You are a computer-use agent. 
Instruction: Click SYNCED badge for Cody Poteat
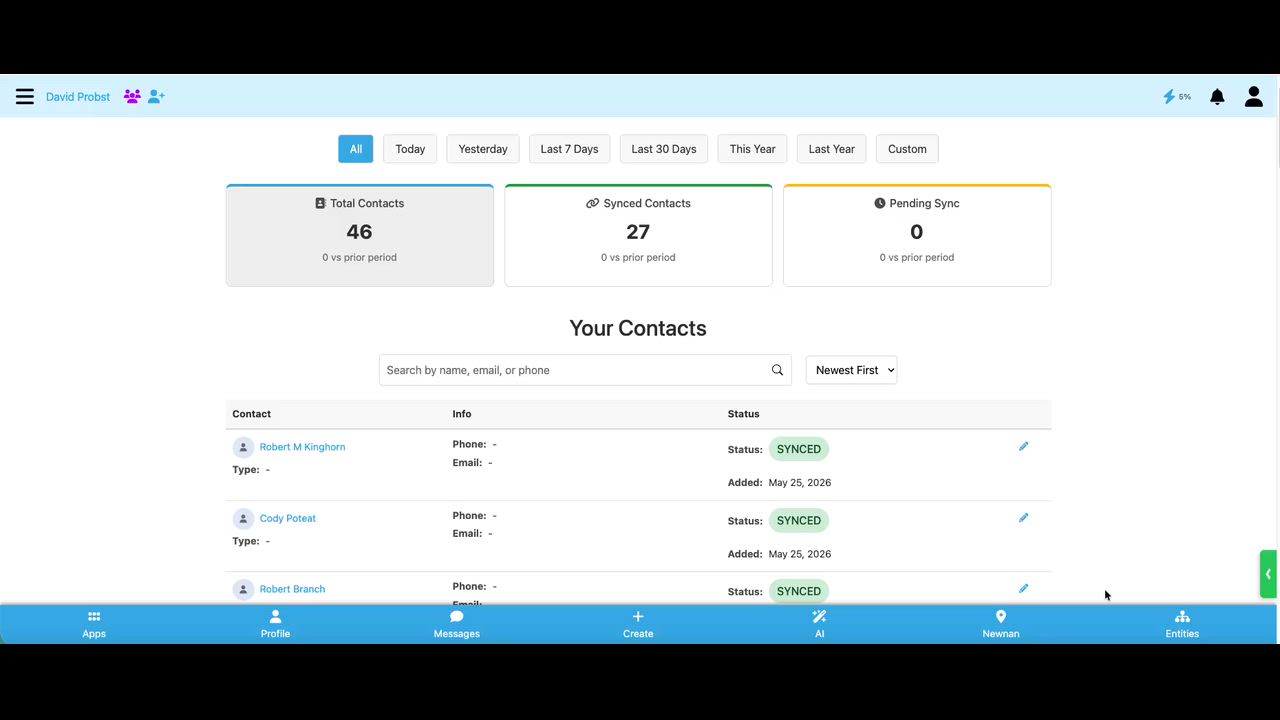tap(799, 520)
